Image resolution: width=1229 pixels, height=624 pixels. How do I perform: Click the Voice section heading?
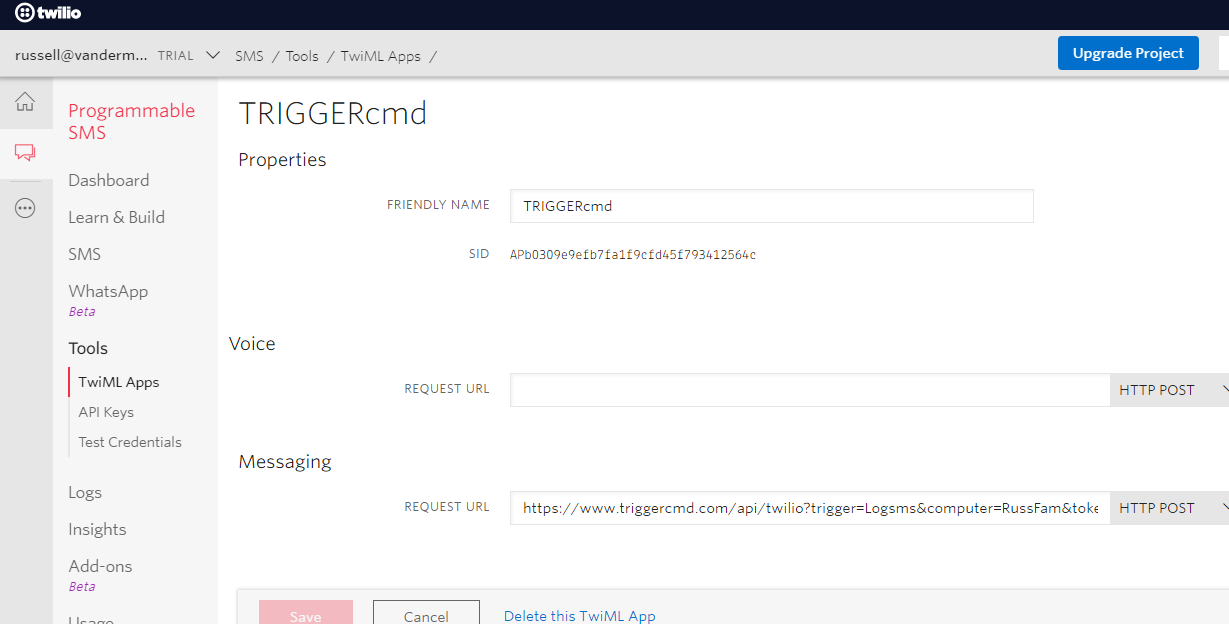coord(252,343)
